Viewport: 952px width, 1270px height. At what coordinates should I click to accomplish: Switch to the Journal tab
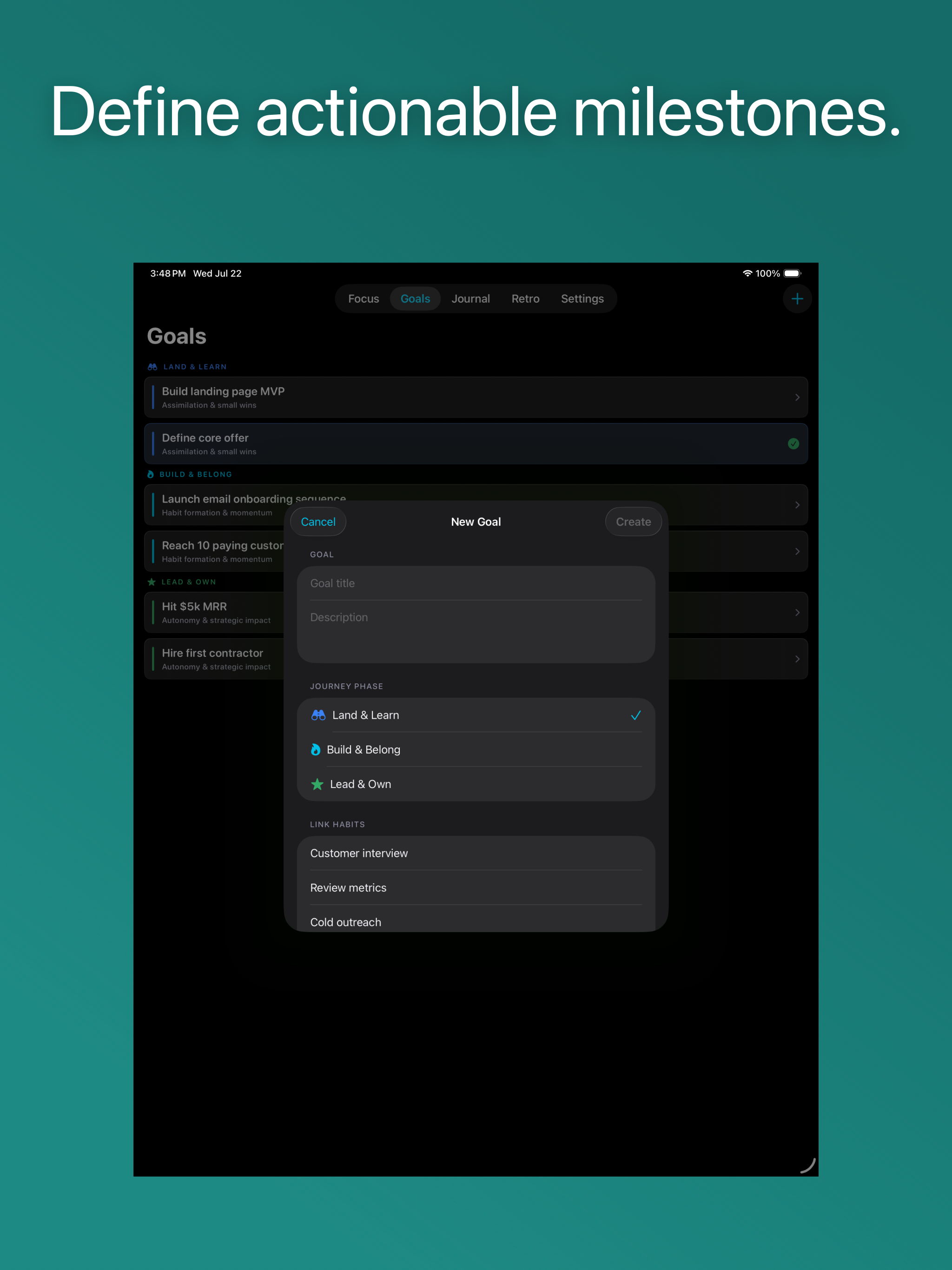point(471,298)
